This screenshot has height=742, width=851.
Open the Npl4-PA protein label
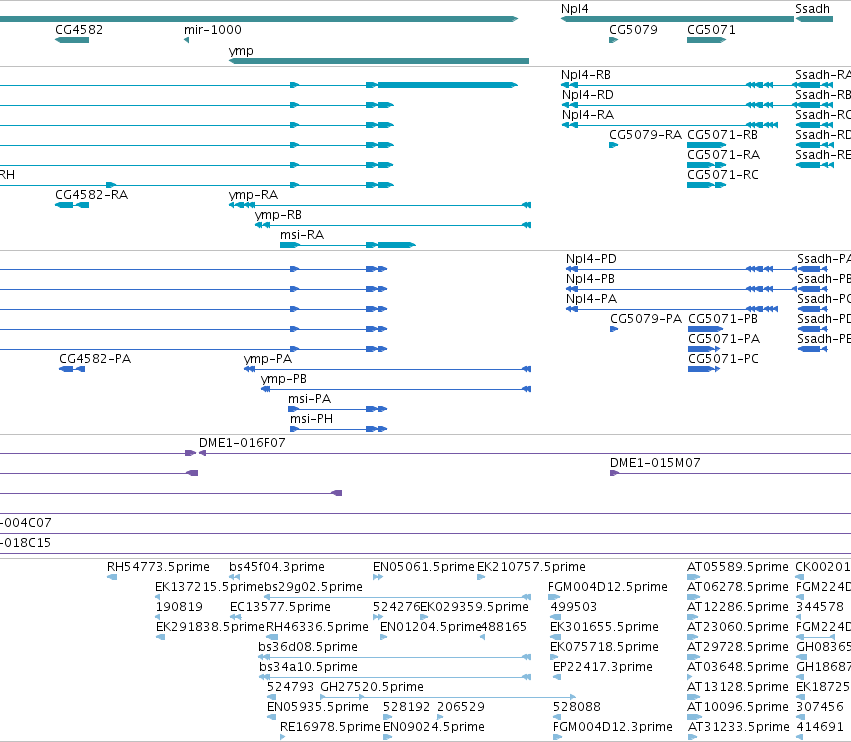coord(591,299)
